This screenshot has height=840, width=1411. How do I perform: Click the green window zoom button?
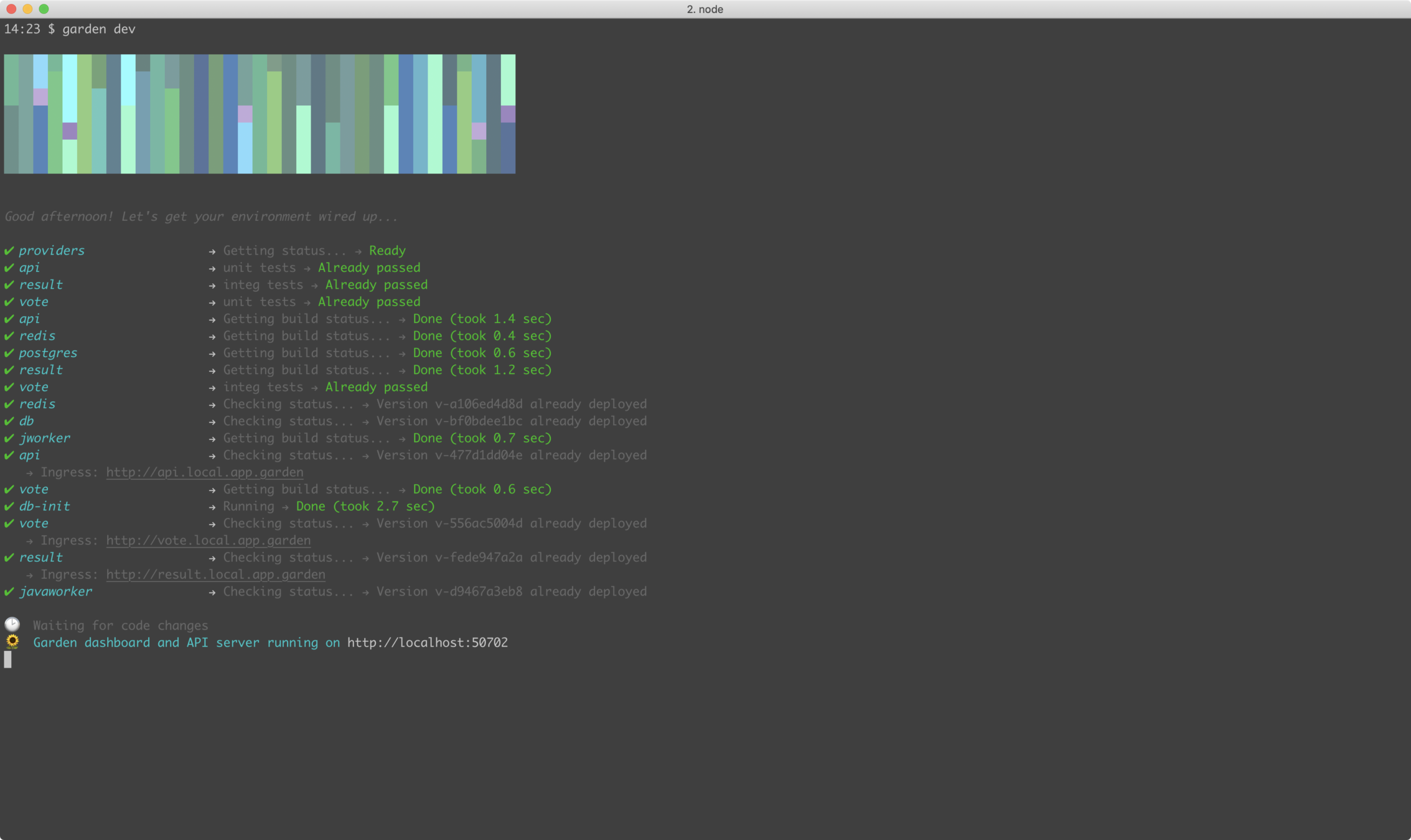tap(44, 9)
